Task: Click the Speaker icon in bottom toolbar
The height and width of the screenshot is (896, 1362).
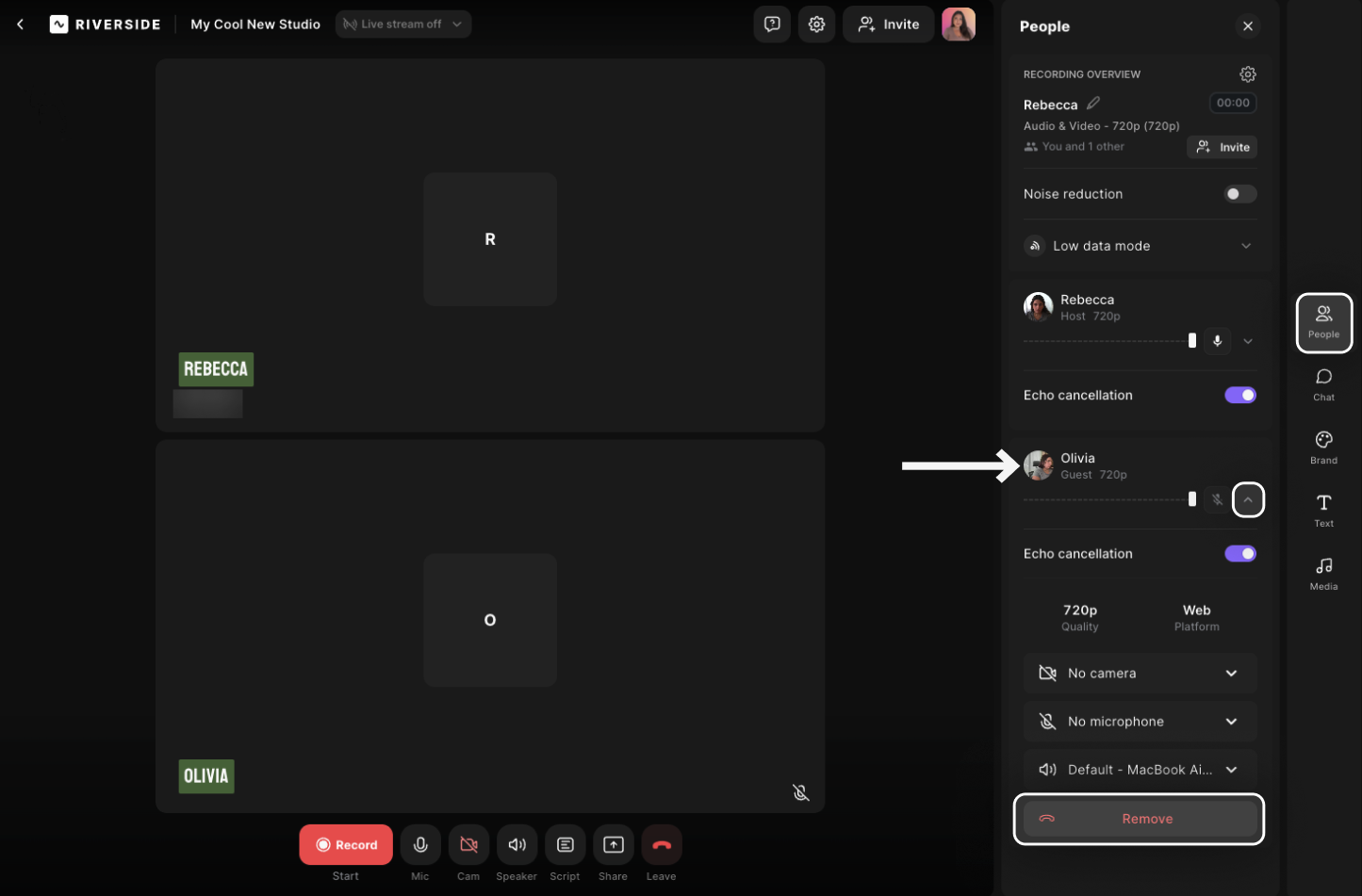Action: pos(517,845)
